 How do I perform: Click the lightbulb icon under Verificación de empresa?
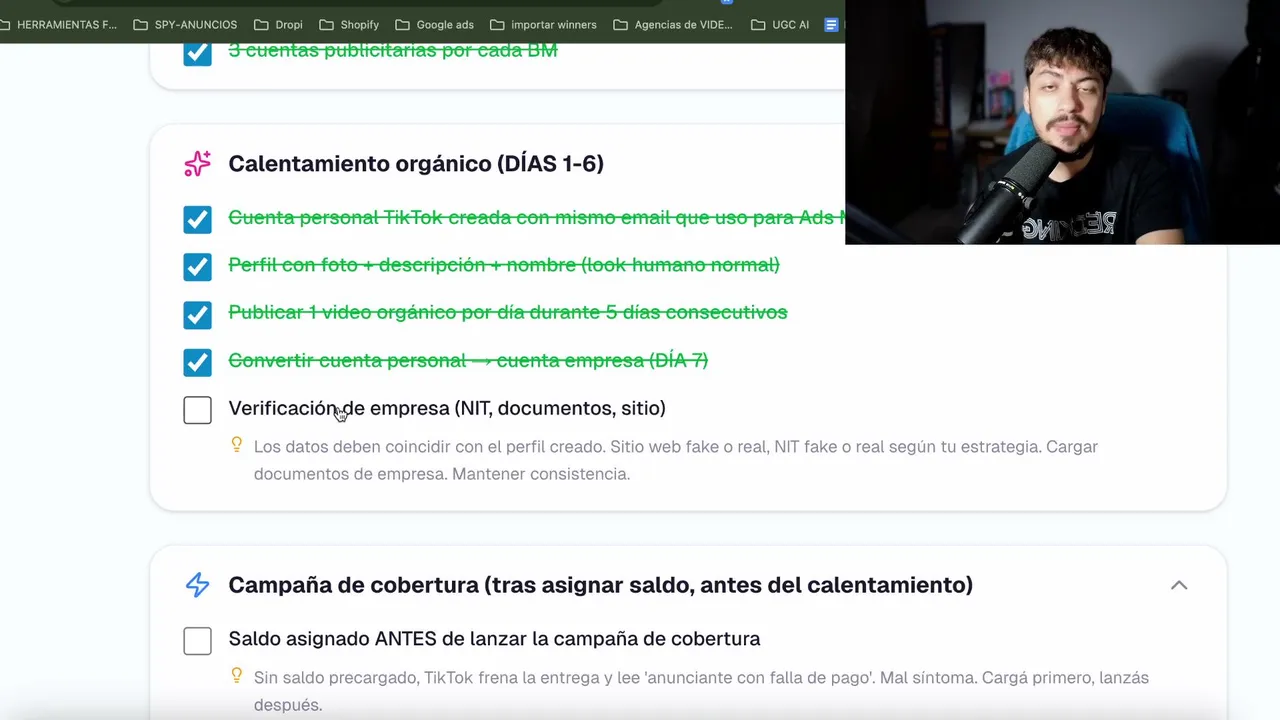coord(237,445)
